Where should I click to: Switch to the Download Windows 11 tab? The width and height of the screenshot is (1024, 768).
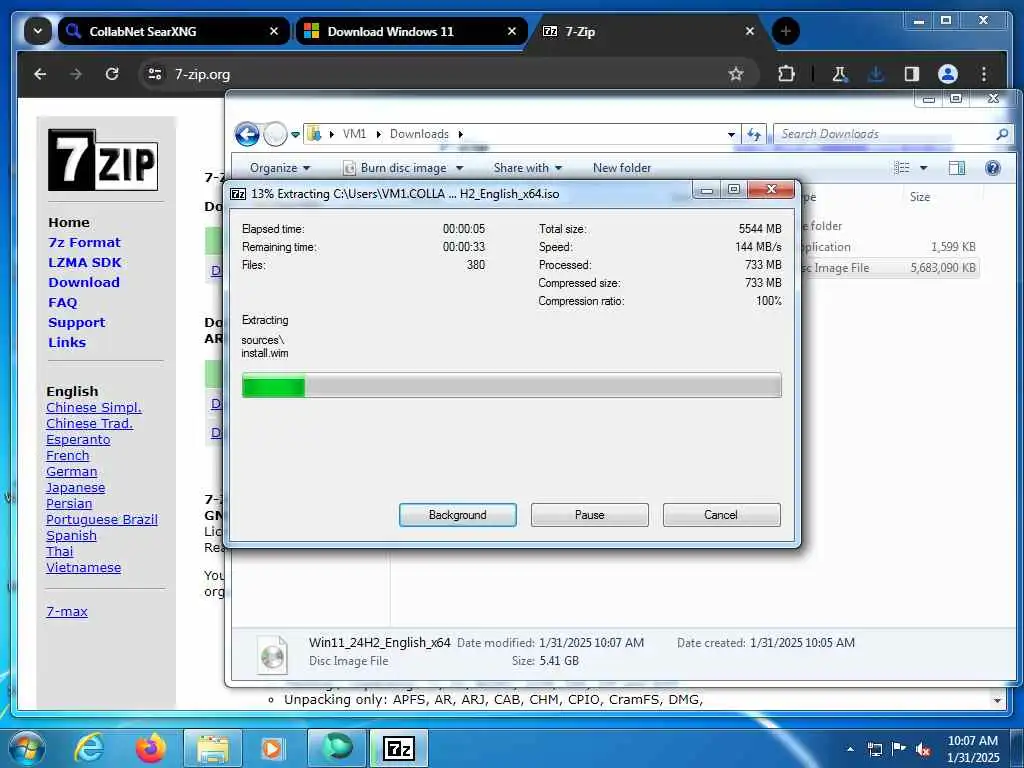point(411,31)
